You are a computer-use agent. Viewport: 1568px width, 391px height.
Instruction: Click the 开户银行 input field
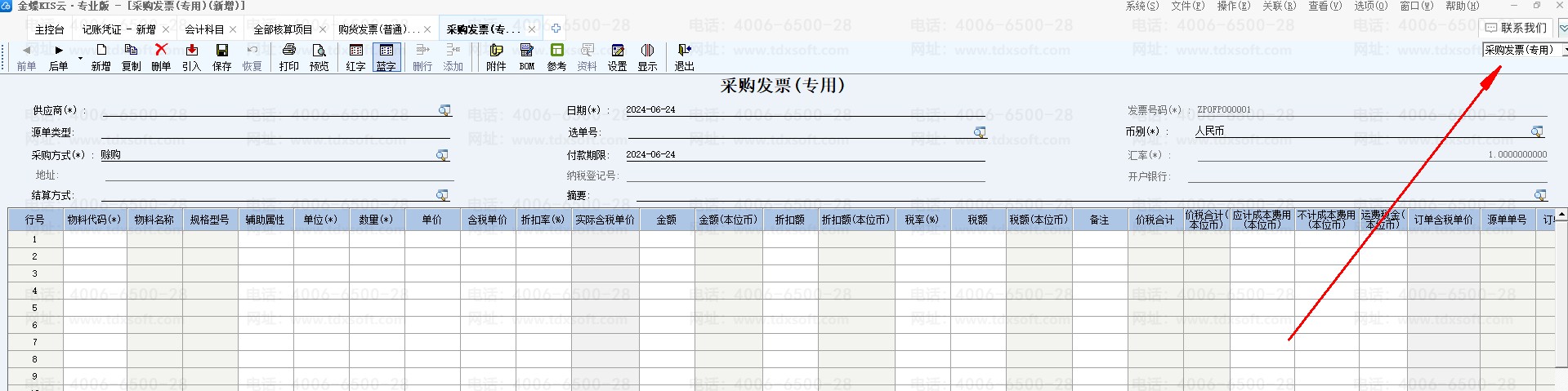click(1367, 176)
